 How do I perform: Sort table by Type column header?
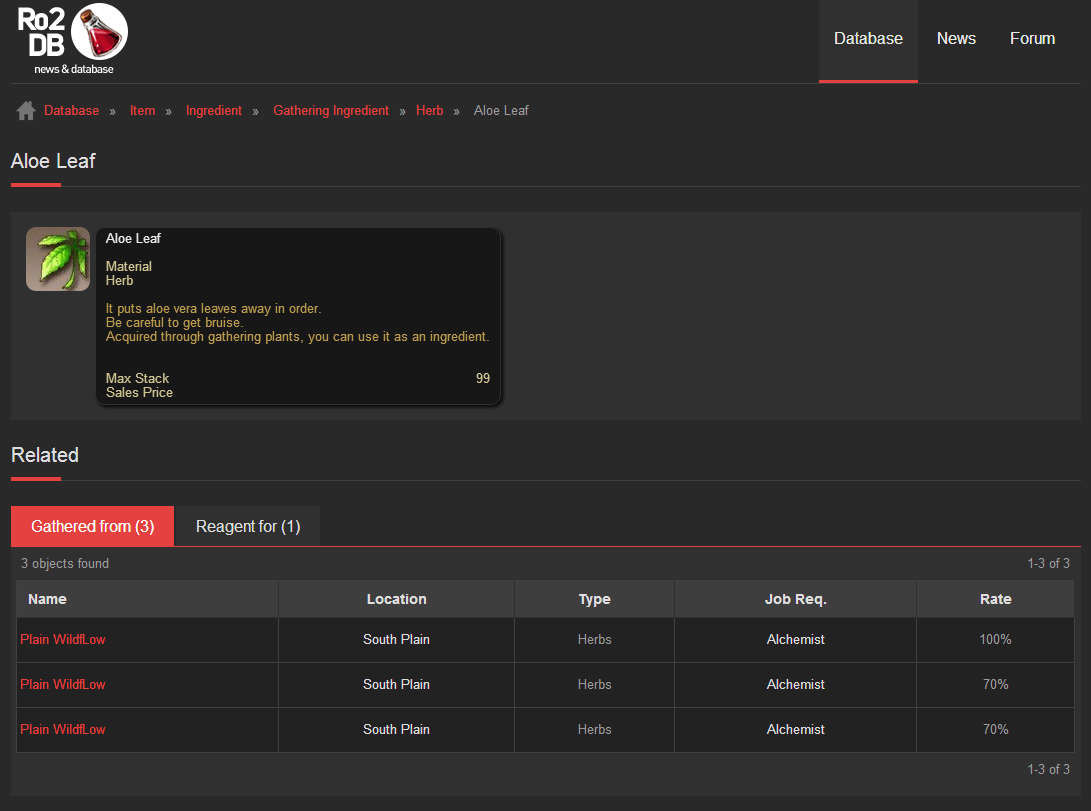[x=594, y=599]
